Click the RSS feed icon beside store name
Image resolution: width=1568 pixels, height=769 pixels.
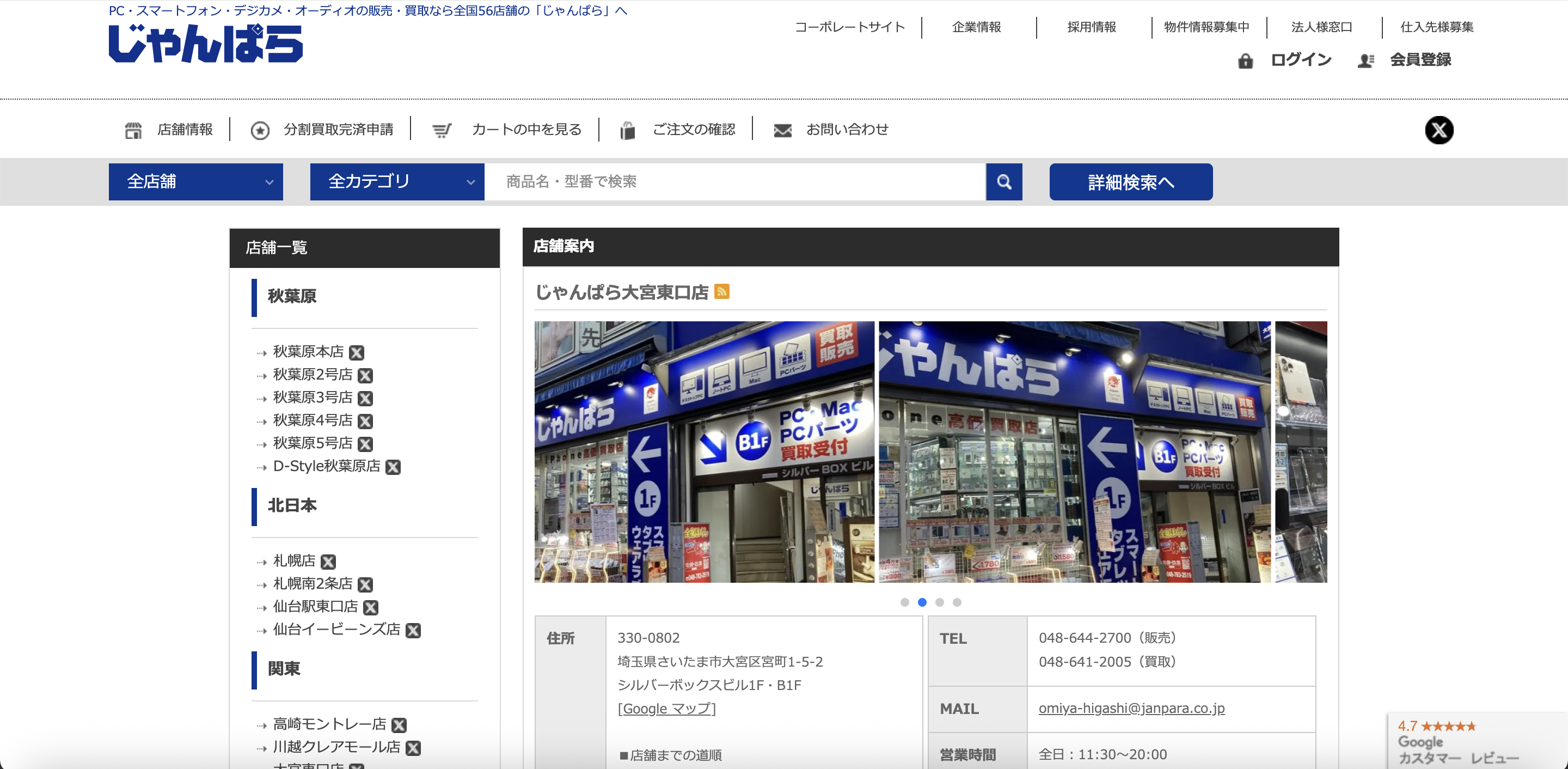tap(722, 292)
